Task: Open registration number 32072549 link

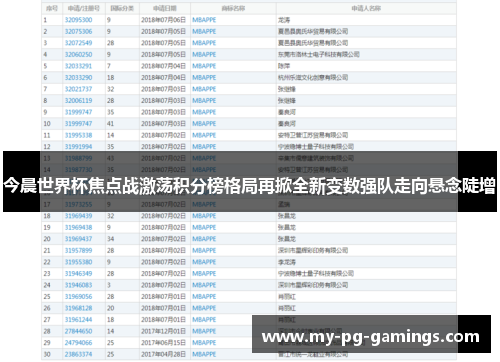Action: pos(78,43)
